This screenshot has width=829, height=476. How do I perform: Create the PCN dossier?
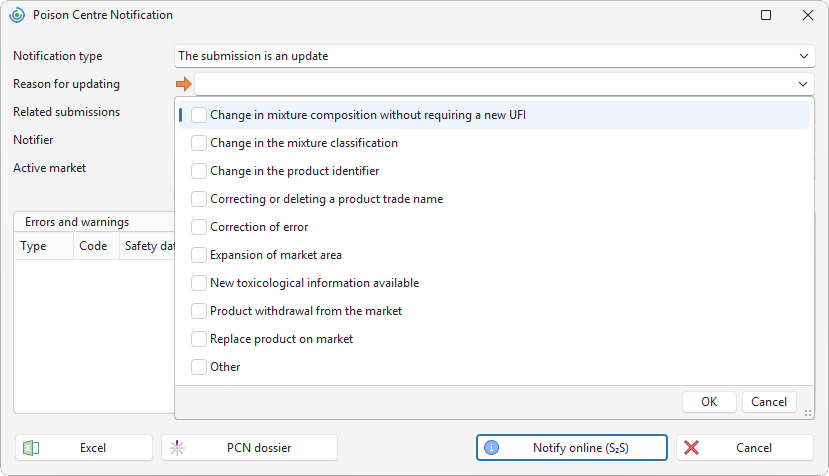click(x=250, y=448)
